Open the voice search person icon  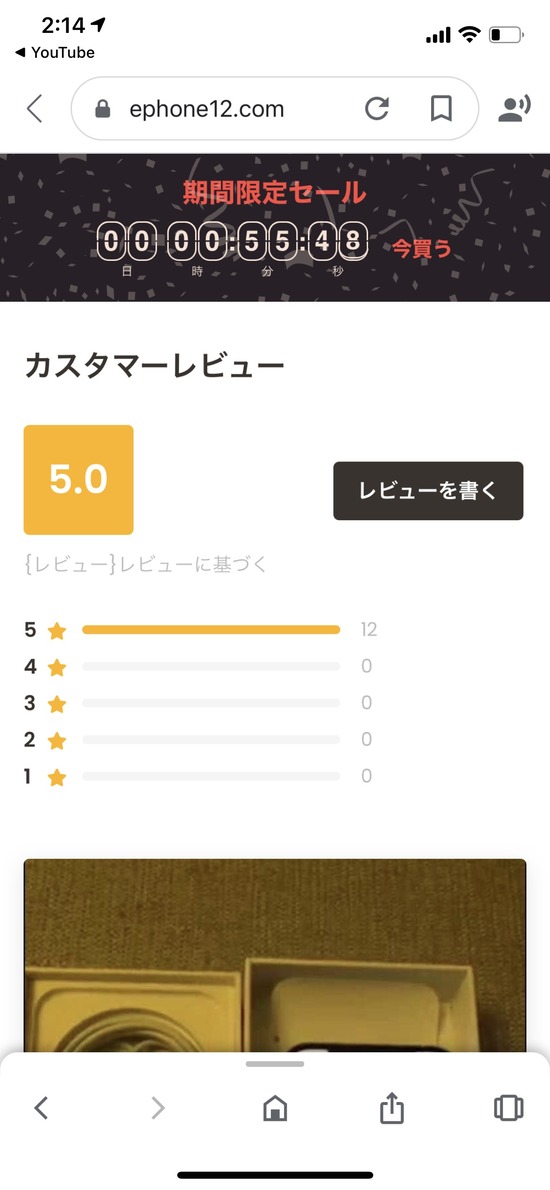pos(514,109)
